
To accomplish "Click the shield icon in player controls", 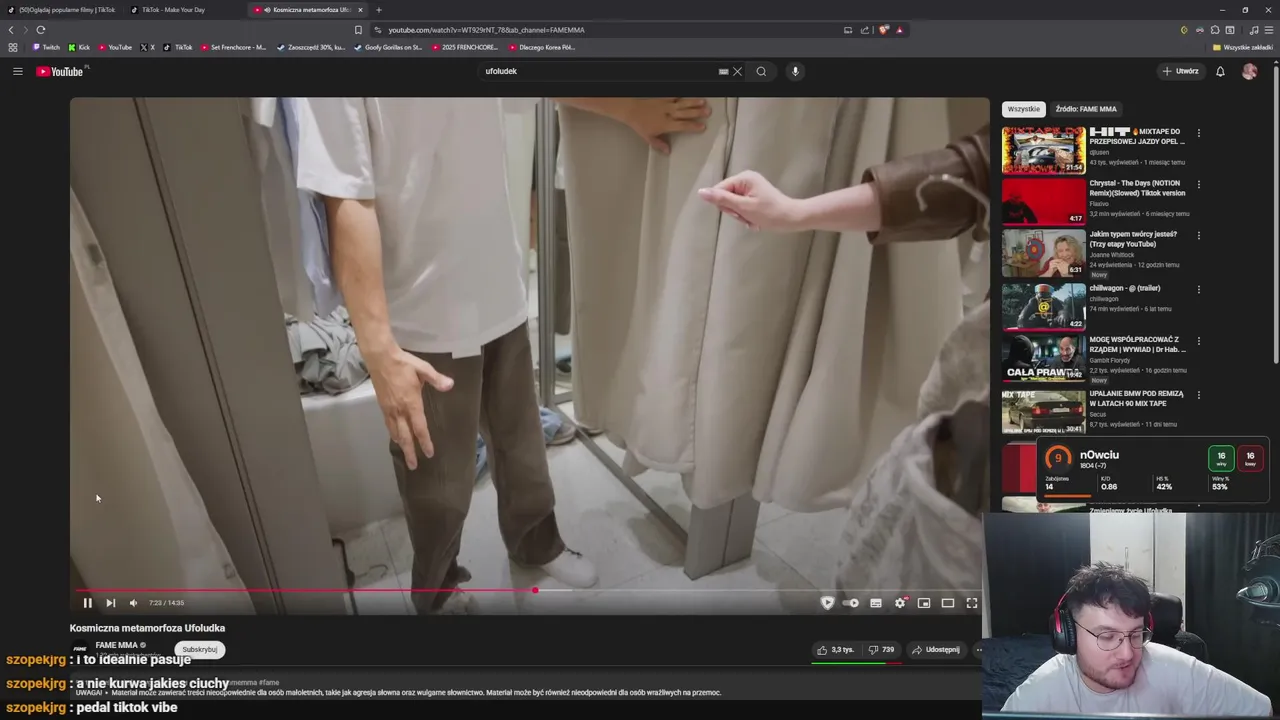I will 827,603.
